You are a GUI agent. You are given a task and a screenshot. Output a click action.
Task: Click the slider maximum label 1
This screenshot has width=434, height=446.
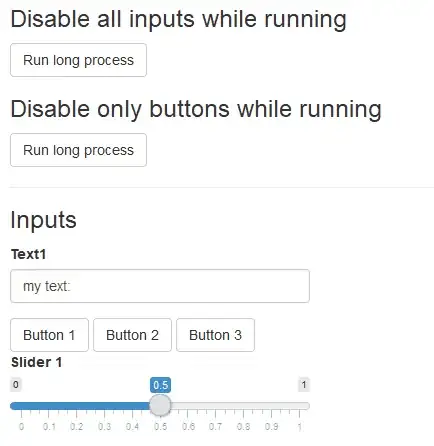304,385
